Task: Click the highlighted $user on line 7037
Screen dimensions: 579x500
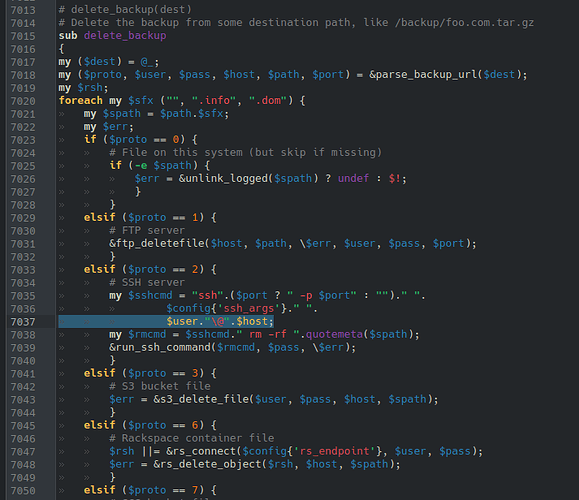Action: pos(182,321)
